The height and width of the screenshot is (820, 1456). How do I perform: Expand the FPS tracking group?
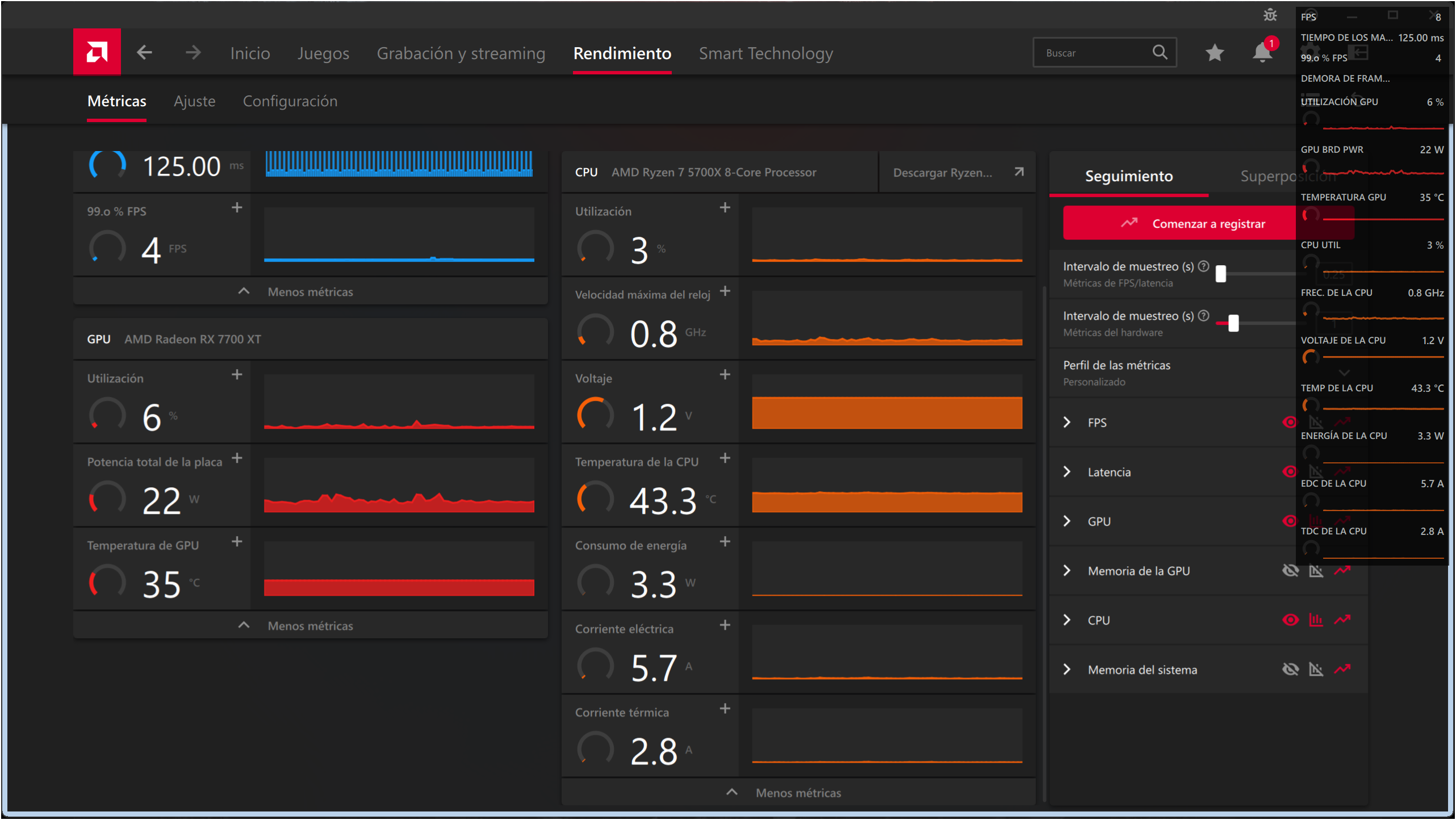[1067, 422]
